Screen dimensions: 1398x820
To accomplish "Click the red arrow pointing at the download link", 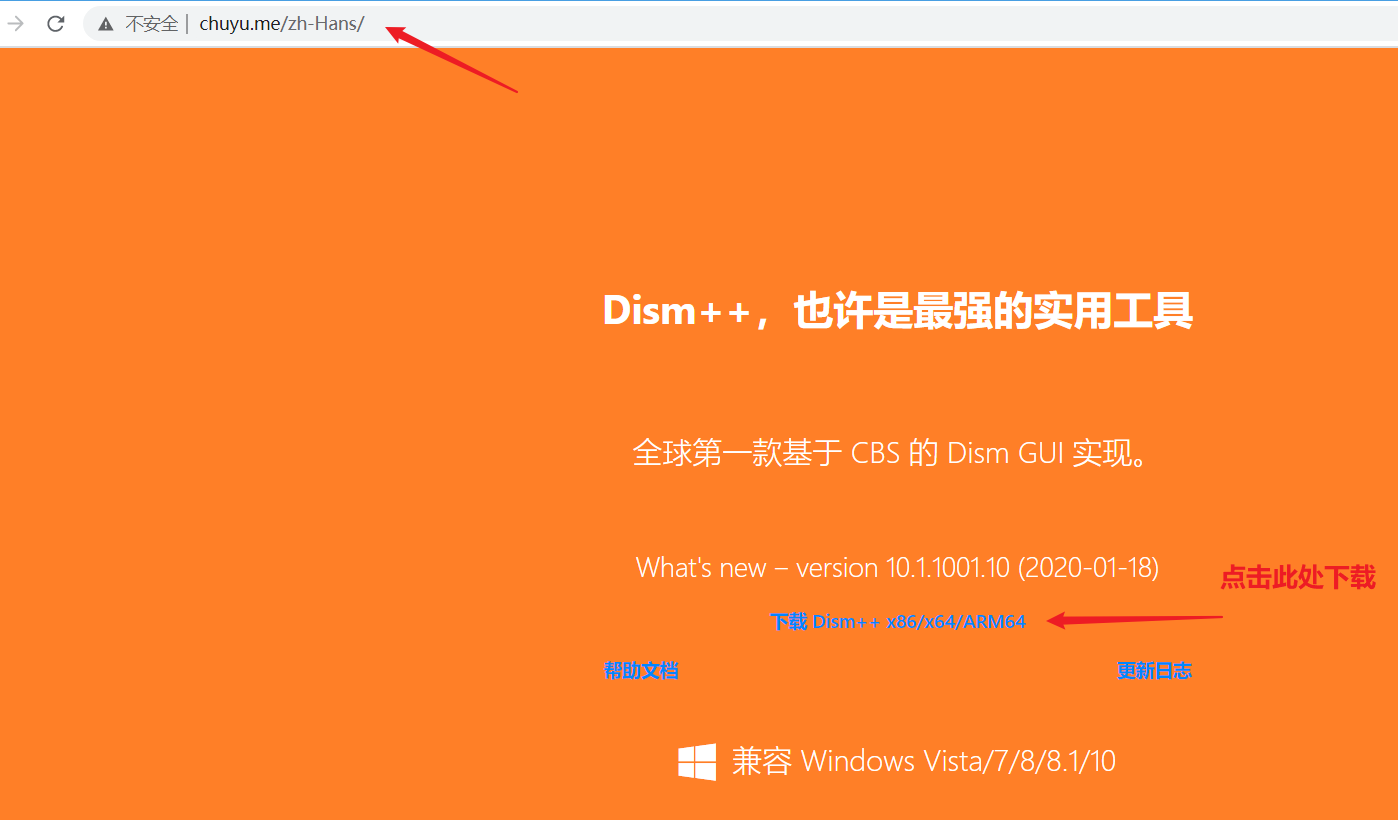I will [x=1135, y=620].
